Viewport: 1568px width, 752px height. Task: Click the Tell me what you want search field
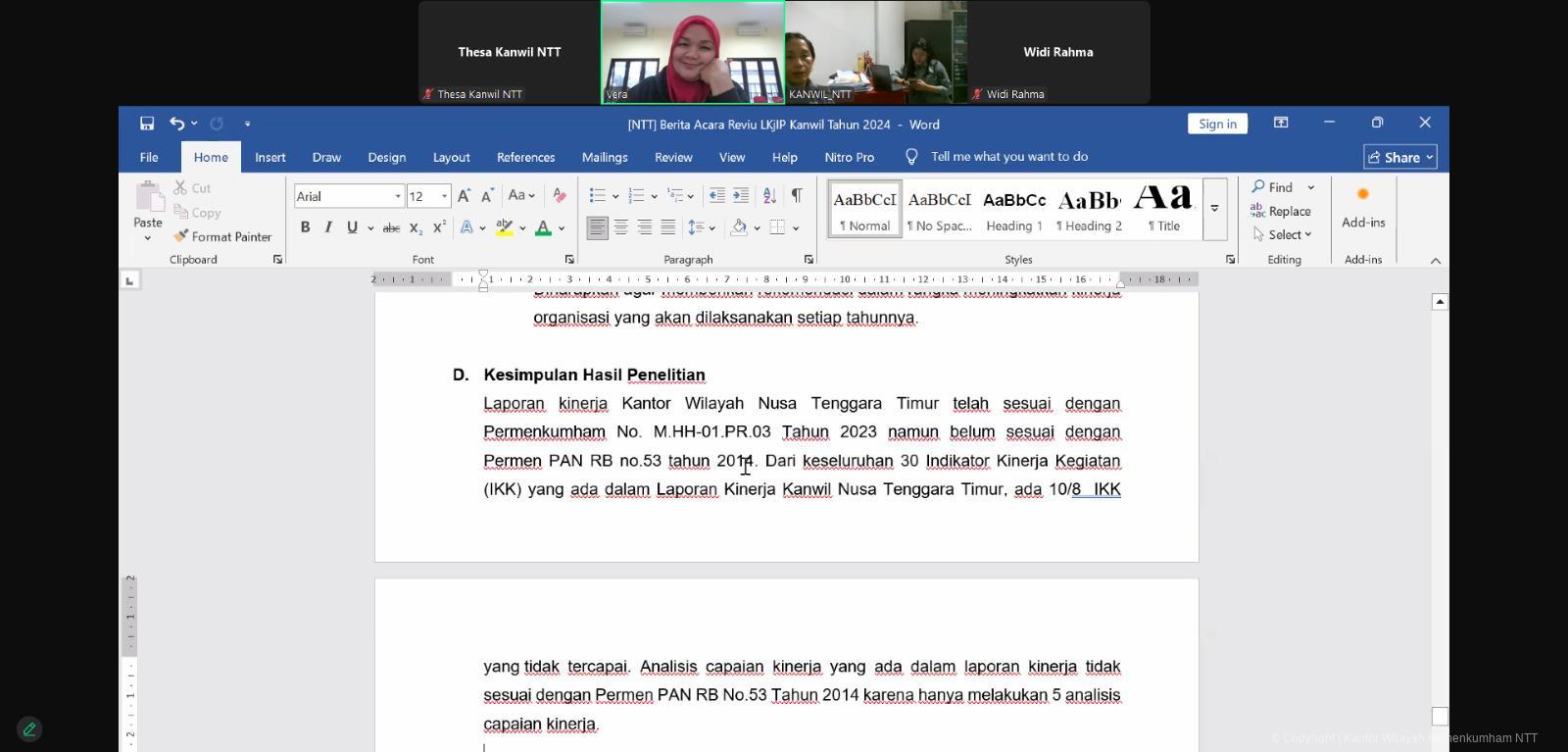1008,157
